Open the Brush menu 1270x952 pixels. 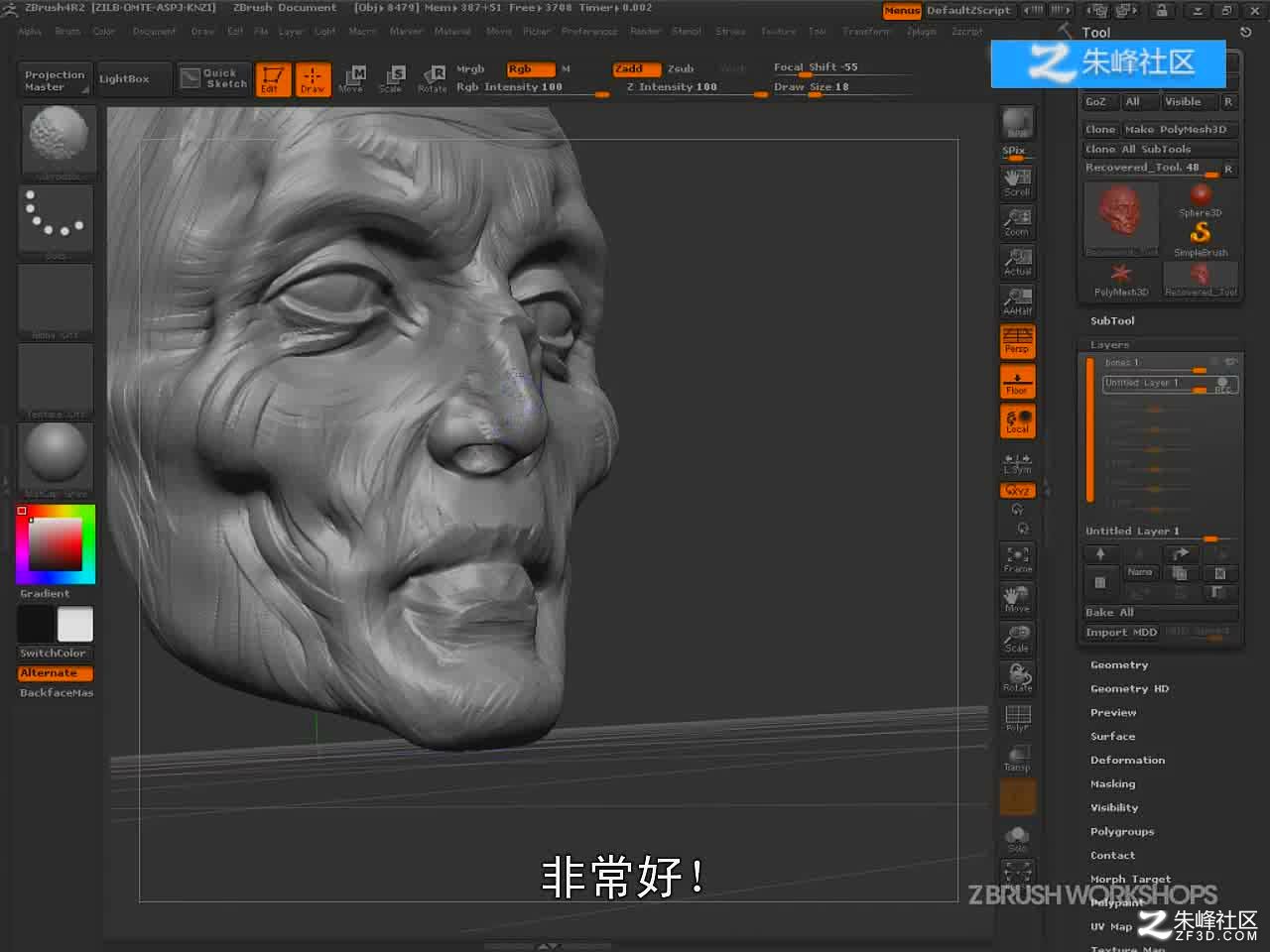tap(67, 32)
